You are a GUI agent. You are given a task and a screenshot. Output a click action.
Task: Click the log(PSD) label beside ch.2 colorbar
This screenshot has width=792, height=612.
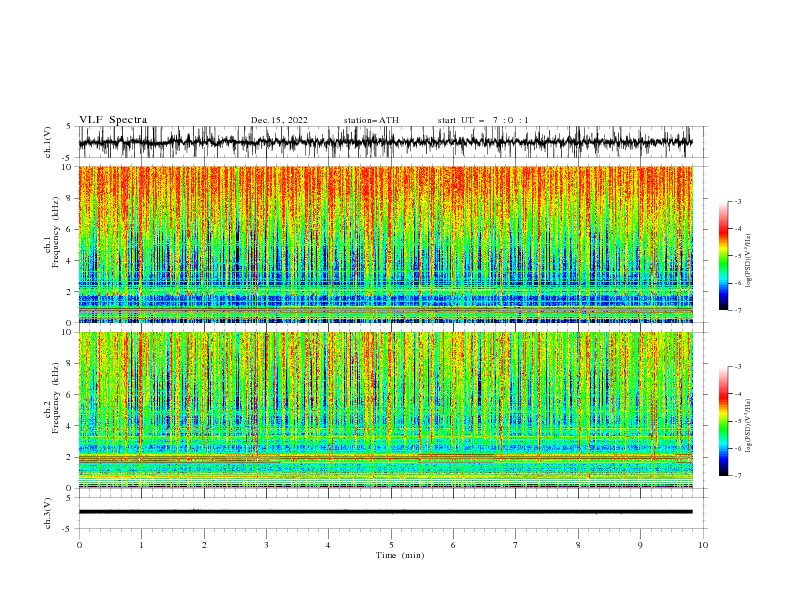click(748, 426)
